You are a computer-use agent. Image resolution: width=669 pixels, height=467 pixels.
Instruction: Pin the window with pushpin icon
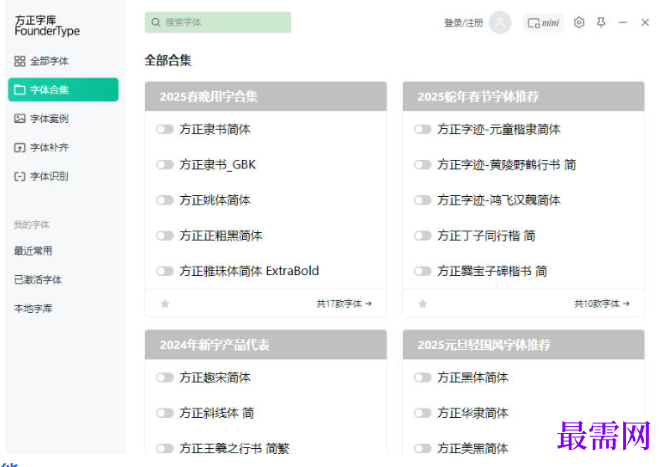(601, 22)
